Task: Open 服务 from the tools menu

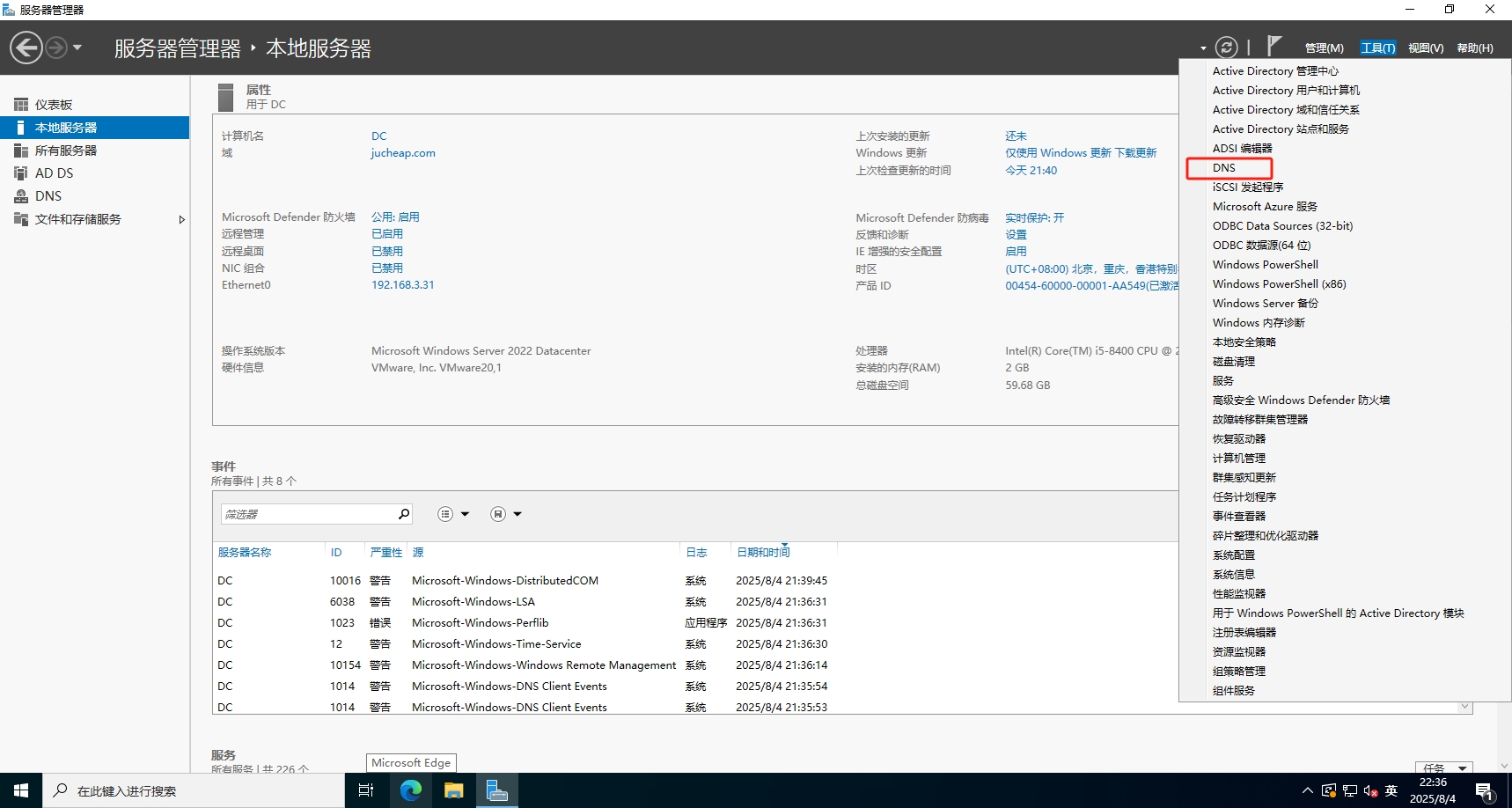Action: (x=1223, y=381)
